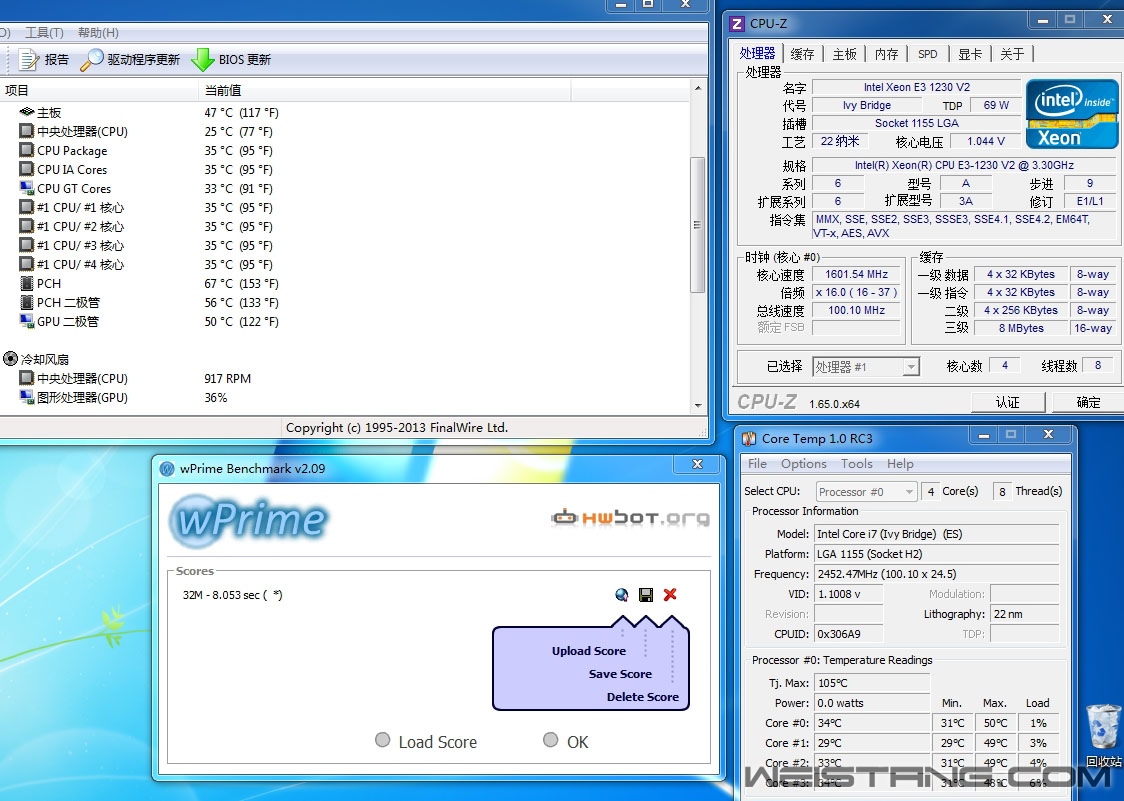
Task: Click Delete Score in wPrime popup
Action: [x=642, y=697]
